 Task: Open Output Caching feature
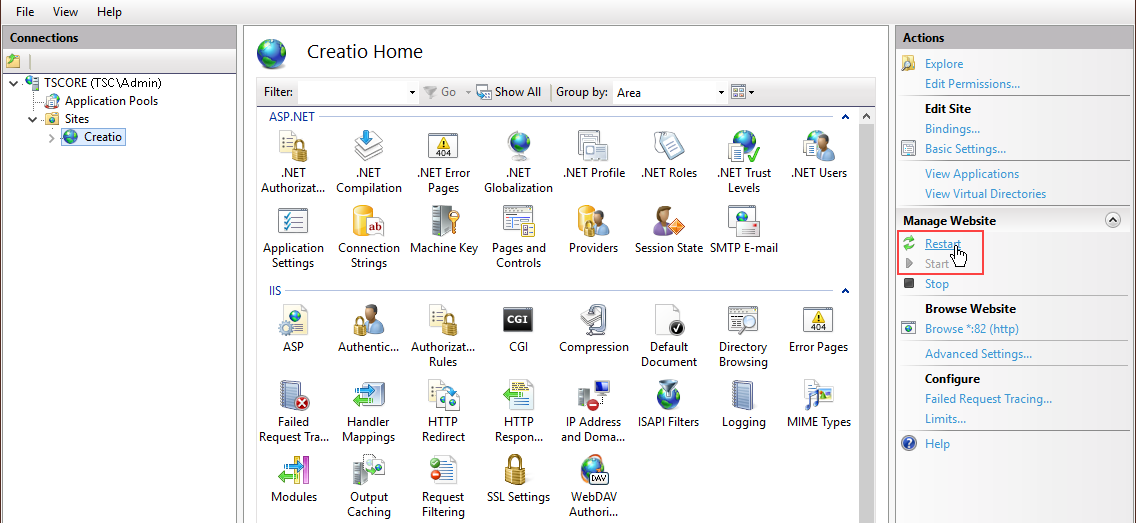coord(369,486)
